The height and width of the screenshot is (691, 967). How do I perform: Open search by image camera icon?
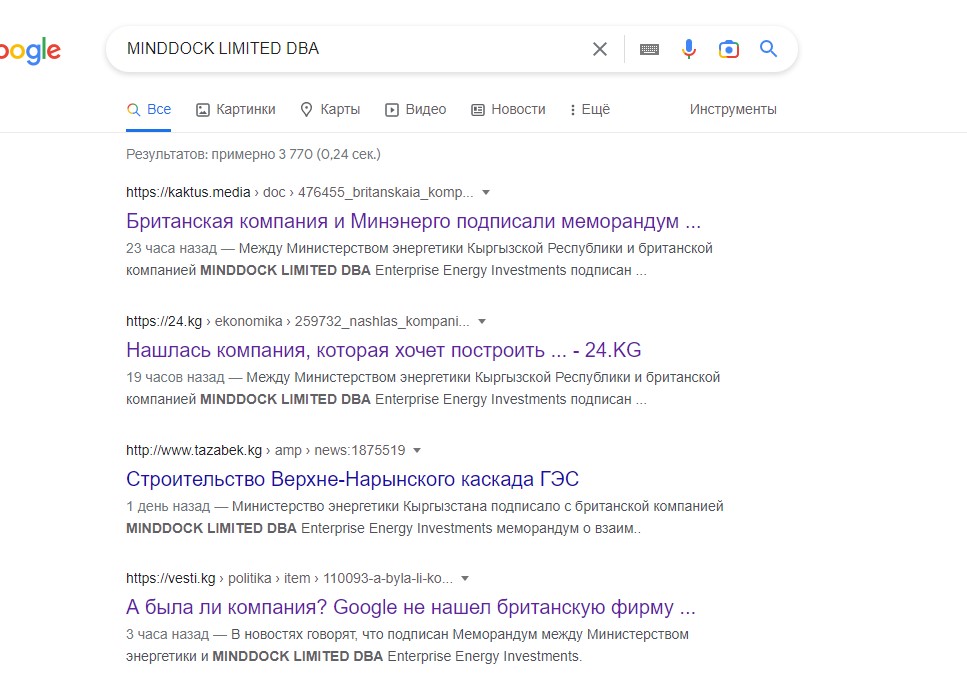pyautogui.click(x=728, y=49)
